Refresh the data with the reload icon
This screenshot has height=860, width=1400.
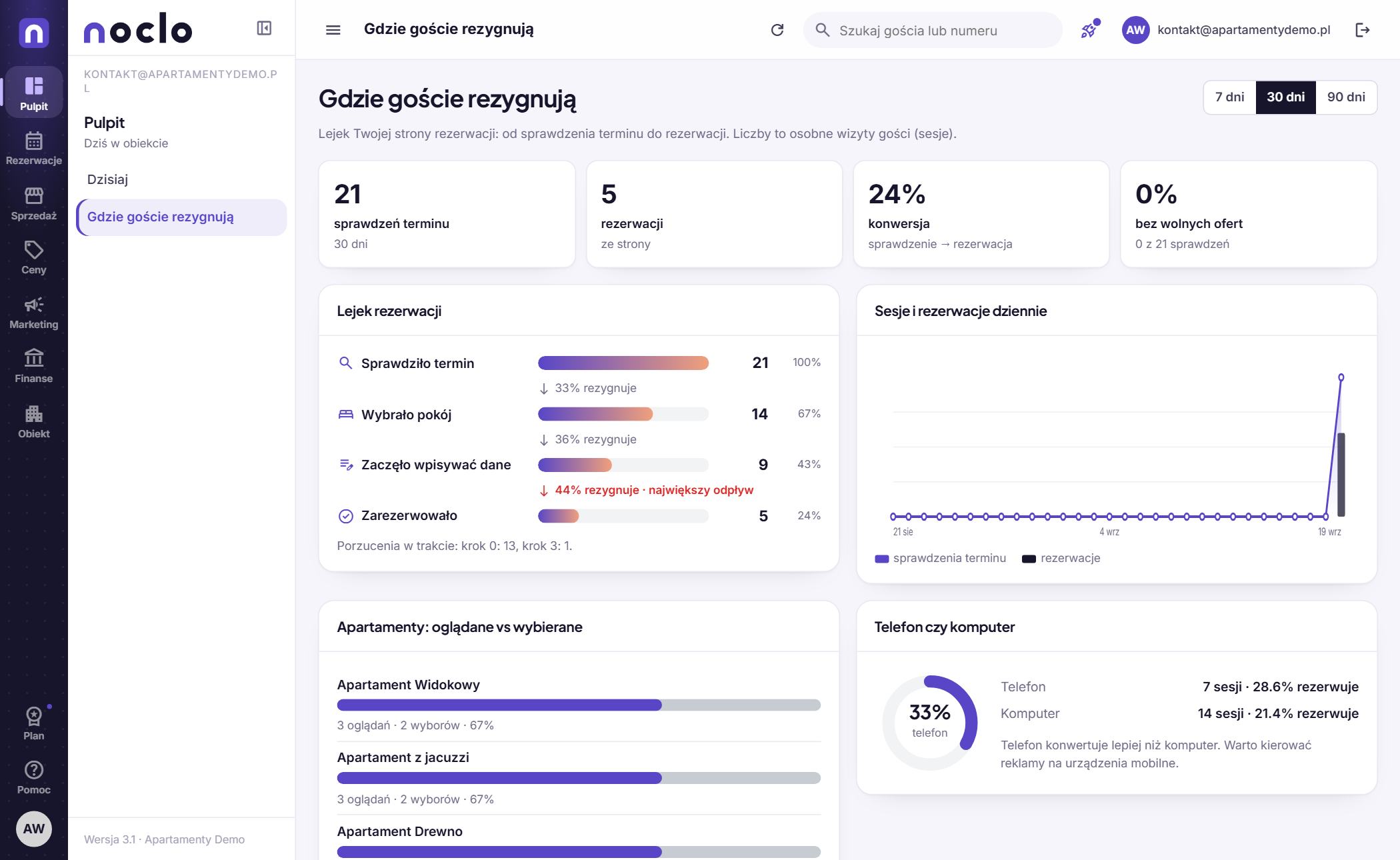pyautogui.click(x=777, y=30)
